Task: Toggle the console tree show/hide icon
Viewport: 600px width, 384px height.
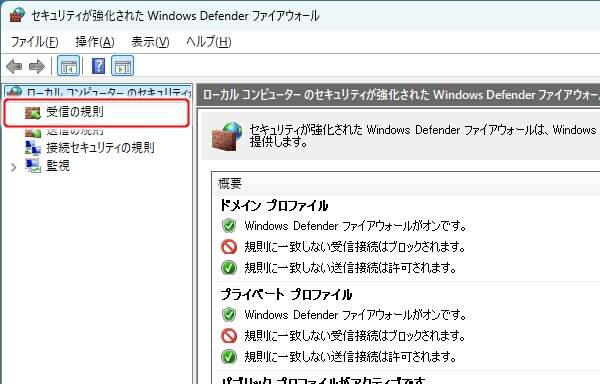Action: pos(68,66)
